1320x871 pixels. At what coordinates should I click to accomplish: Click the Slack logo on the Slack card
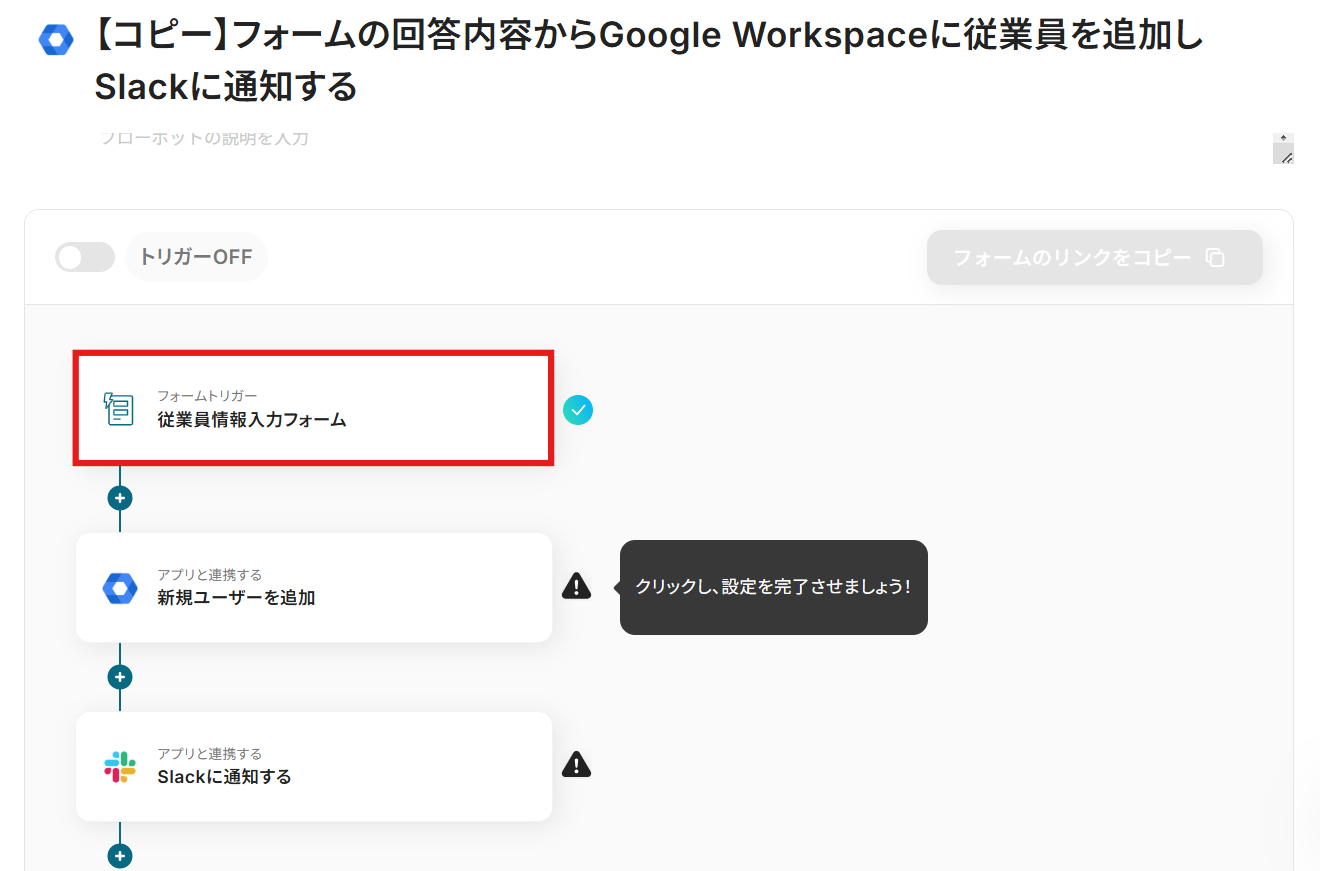[x=120, y=767]
